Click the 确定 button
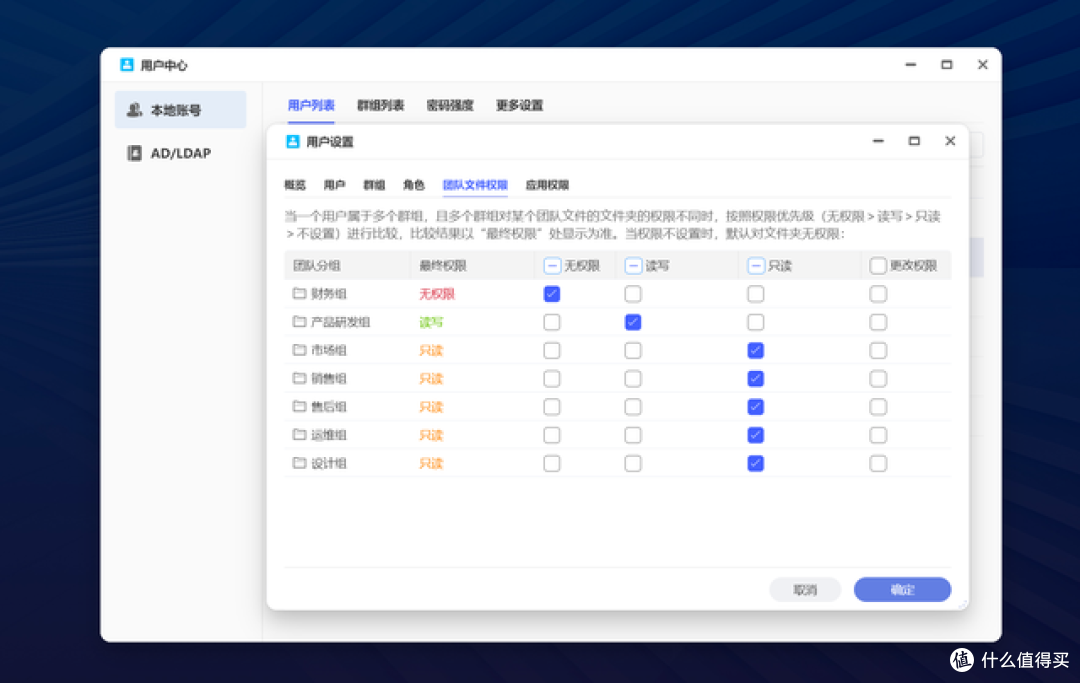Image resolution: width=1080 pixels, height=683 pixels. click(902, 589)
